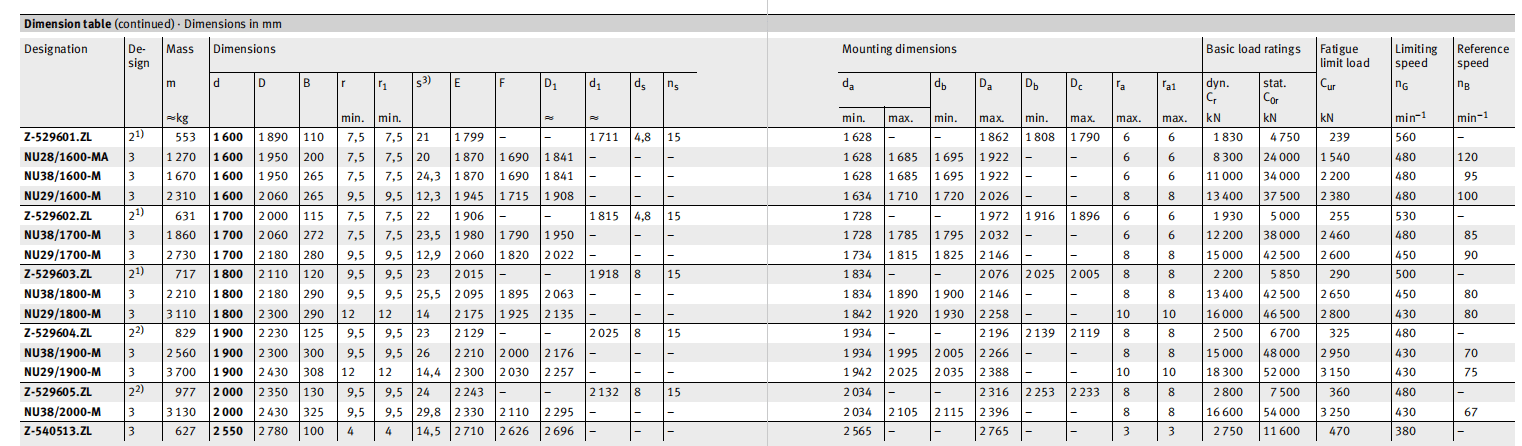
Task: Click the "De-sign" column header
Action: click(139, 56)
